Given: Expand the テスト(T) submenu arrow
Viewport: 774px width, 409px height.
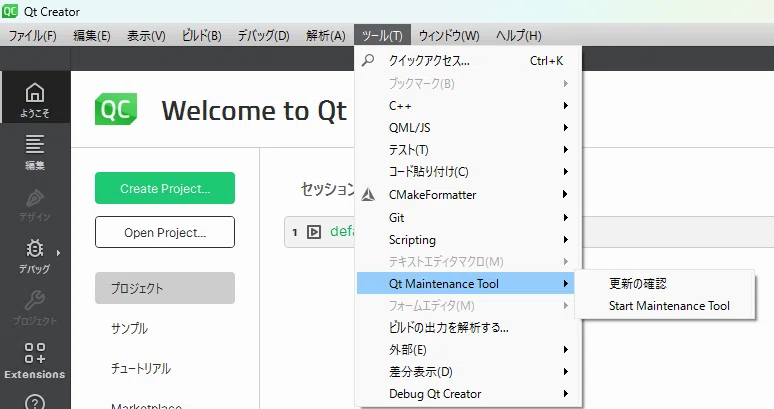Looking at the screenshot, I should click(x=566, y=149).
